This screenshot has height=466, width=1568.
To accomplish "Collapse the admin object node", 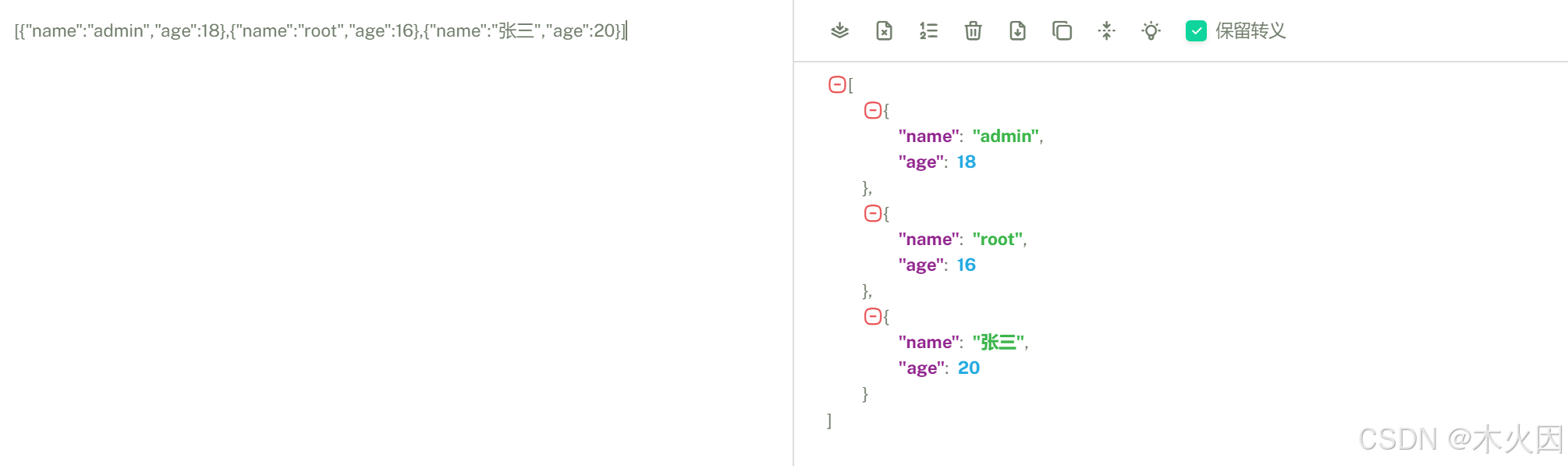I will pyautogui.click(x=873, y=110).
